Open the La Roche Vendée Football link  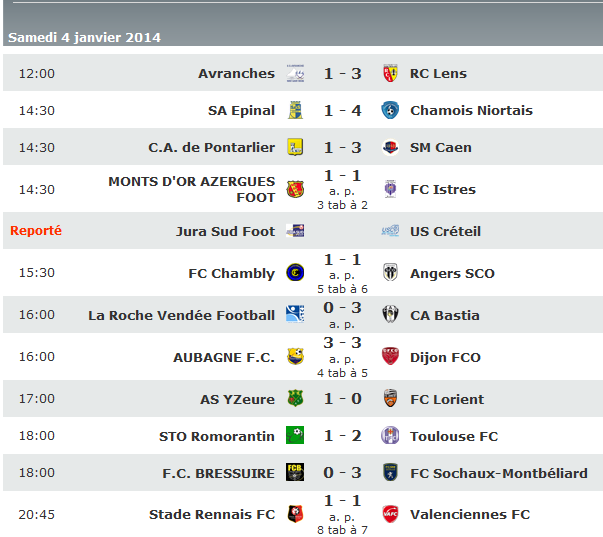point(181,315)
